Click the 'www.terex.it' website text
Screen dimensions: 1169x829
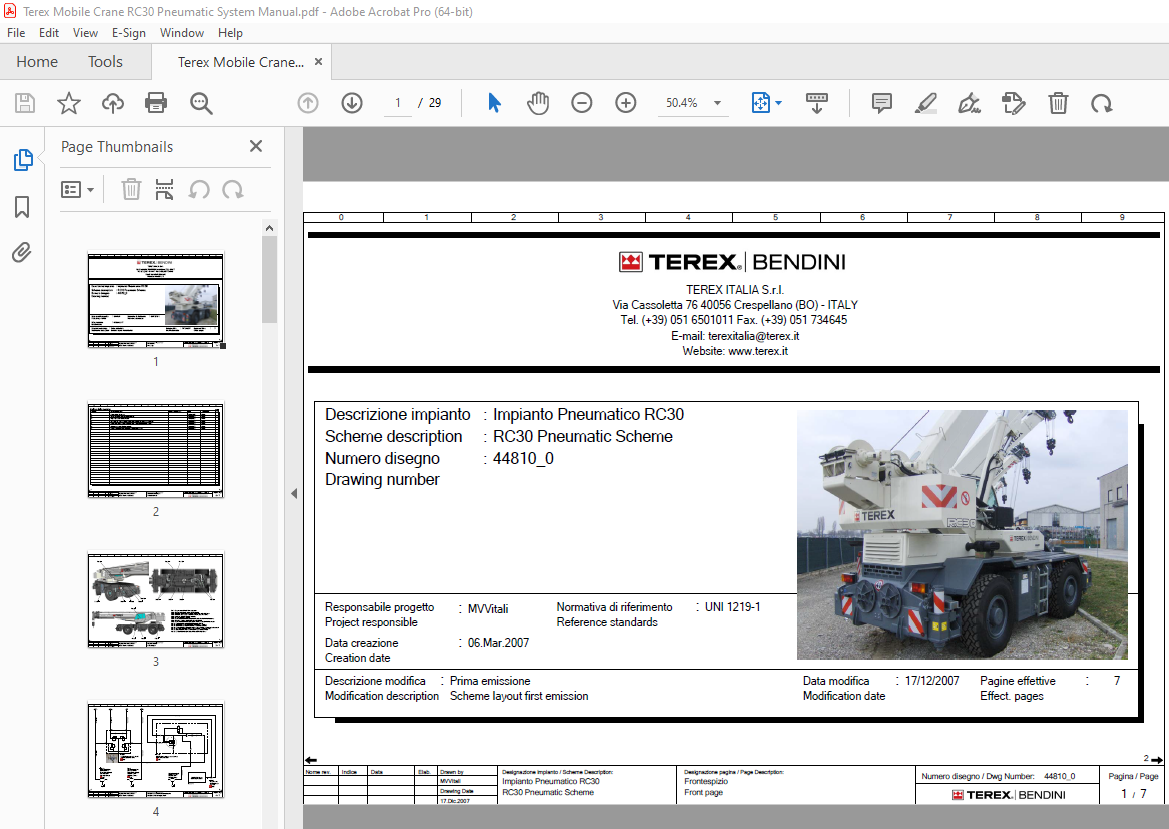click(x=757, y=351)
